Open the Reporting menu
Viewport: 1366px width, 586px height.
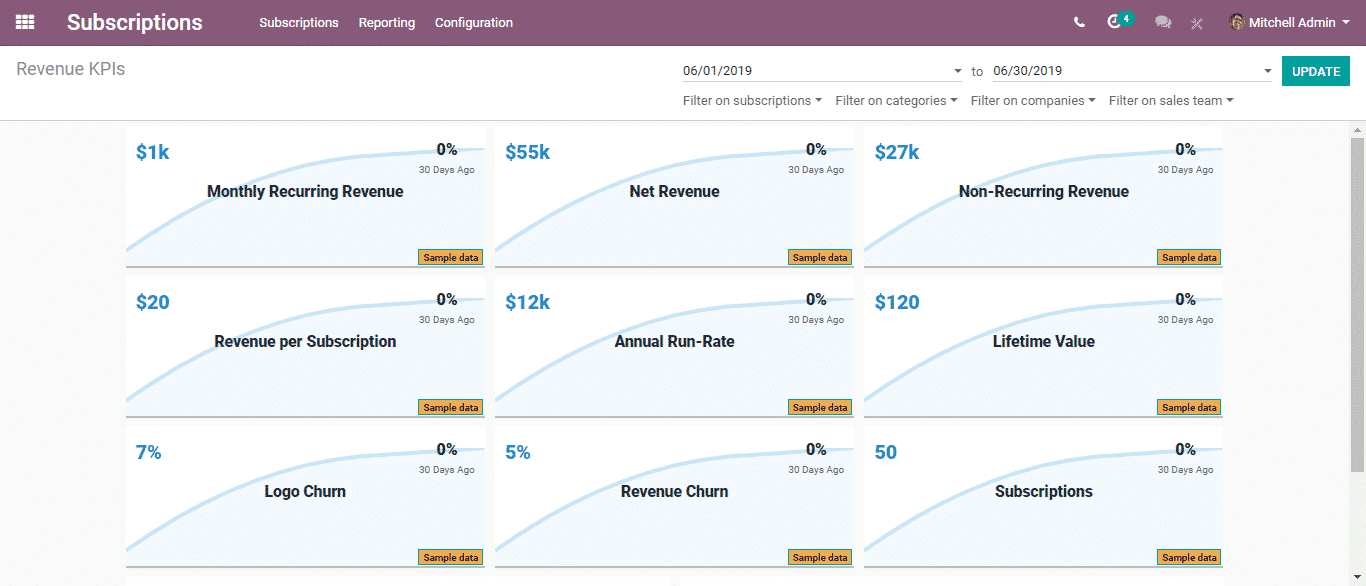coord(386,22)
